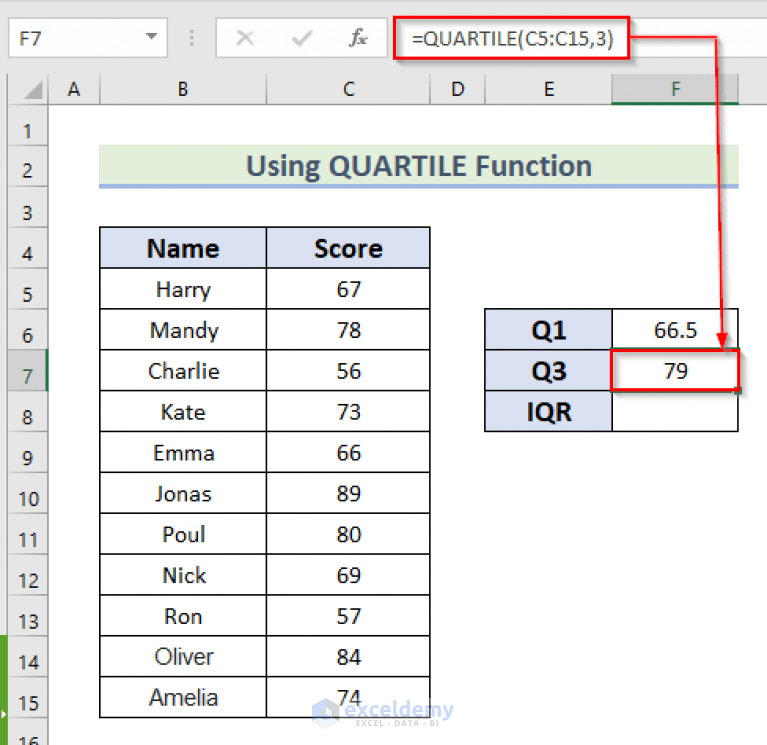Select the cell containing 'Kate'
The height and width of the screenshot is (745, 767).
click(183, 411)
